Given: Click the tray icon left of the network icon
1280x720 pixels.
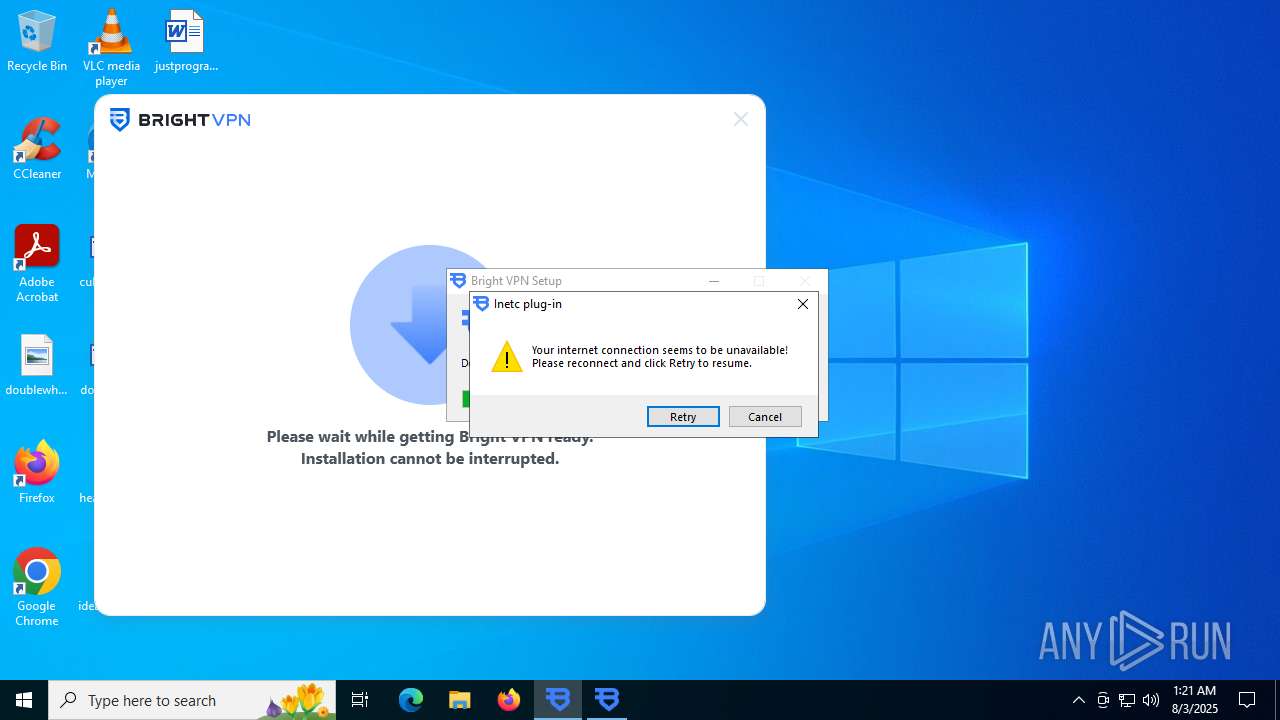Looking at the screenshot, I should pos(1103,700).
